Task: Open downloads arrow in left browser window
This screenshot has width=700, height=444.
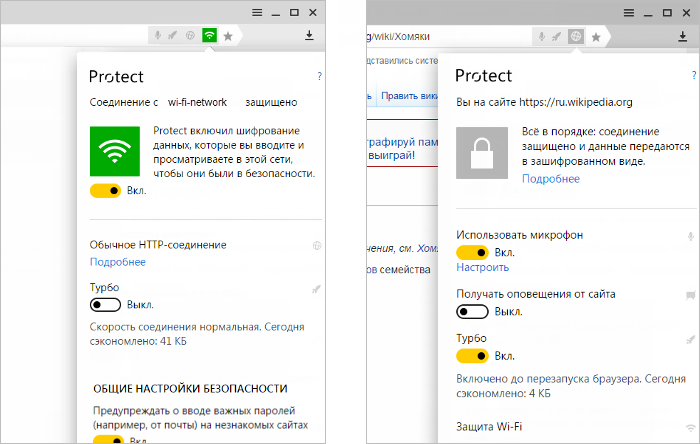Action: [x=309, y=35]
